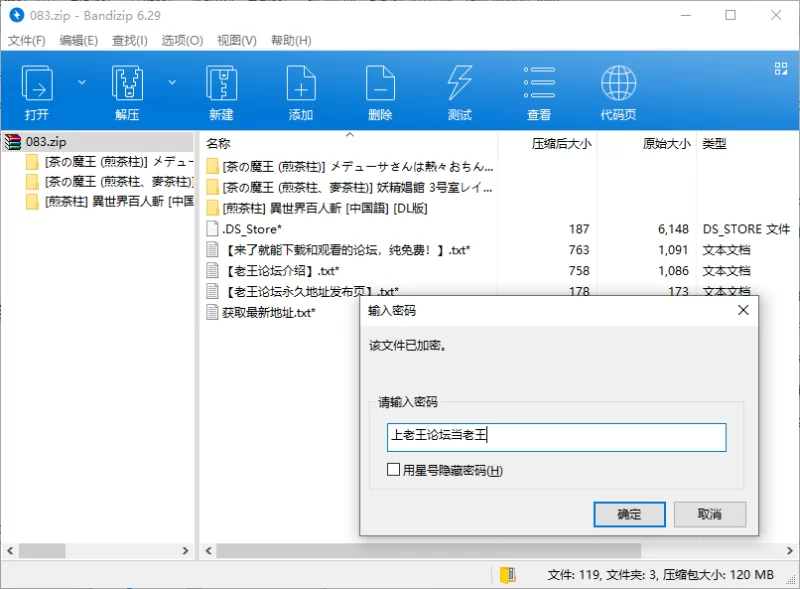Click the Code page (代码页) globe icon
The width and height of the screenshot is (800, 589).
coord(618,84)
